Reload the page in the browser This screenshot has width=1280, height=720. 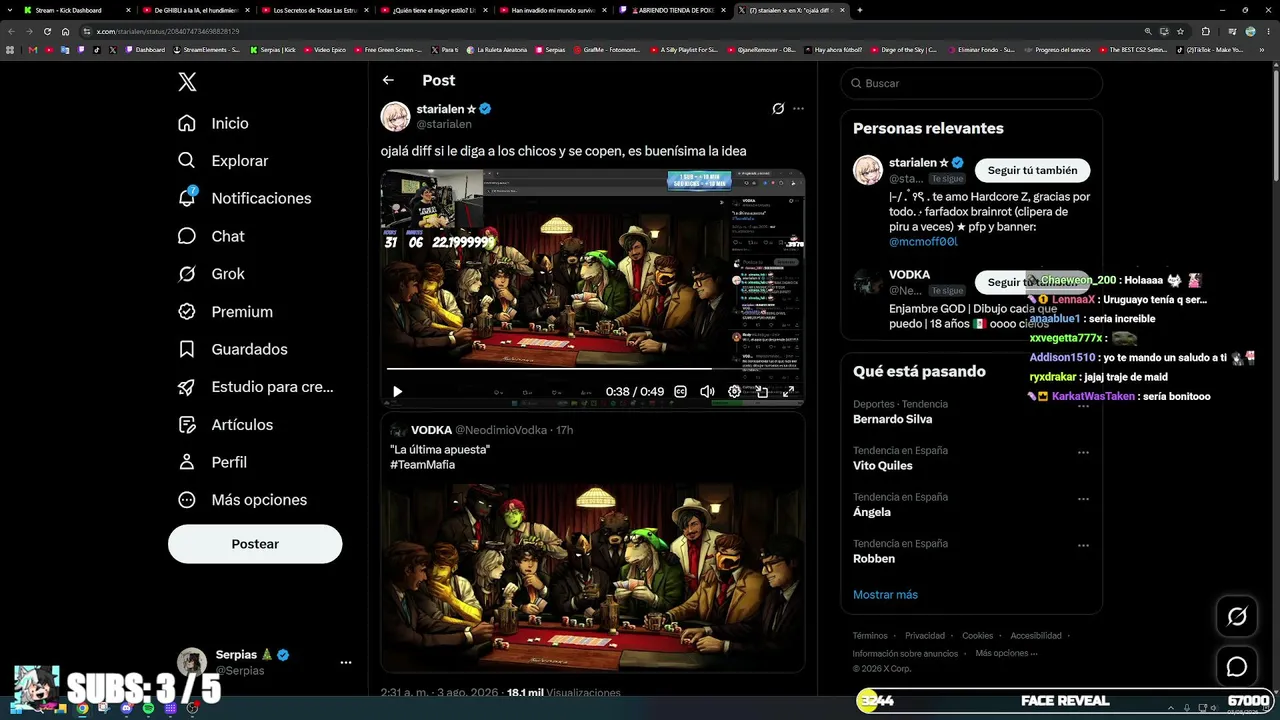click(47, 31)
